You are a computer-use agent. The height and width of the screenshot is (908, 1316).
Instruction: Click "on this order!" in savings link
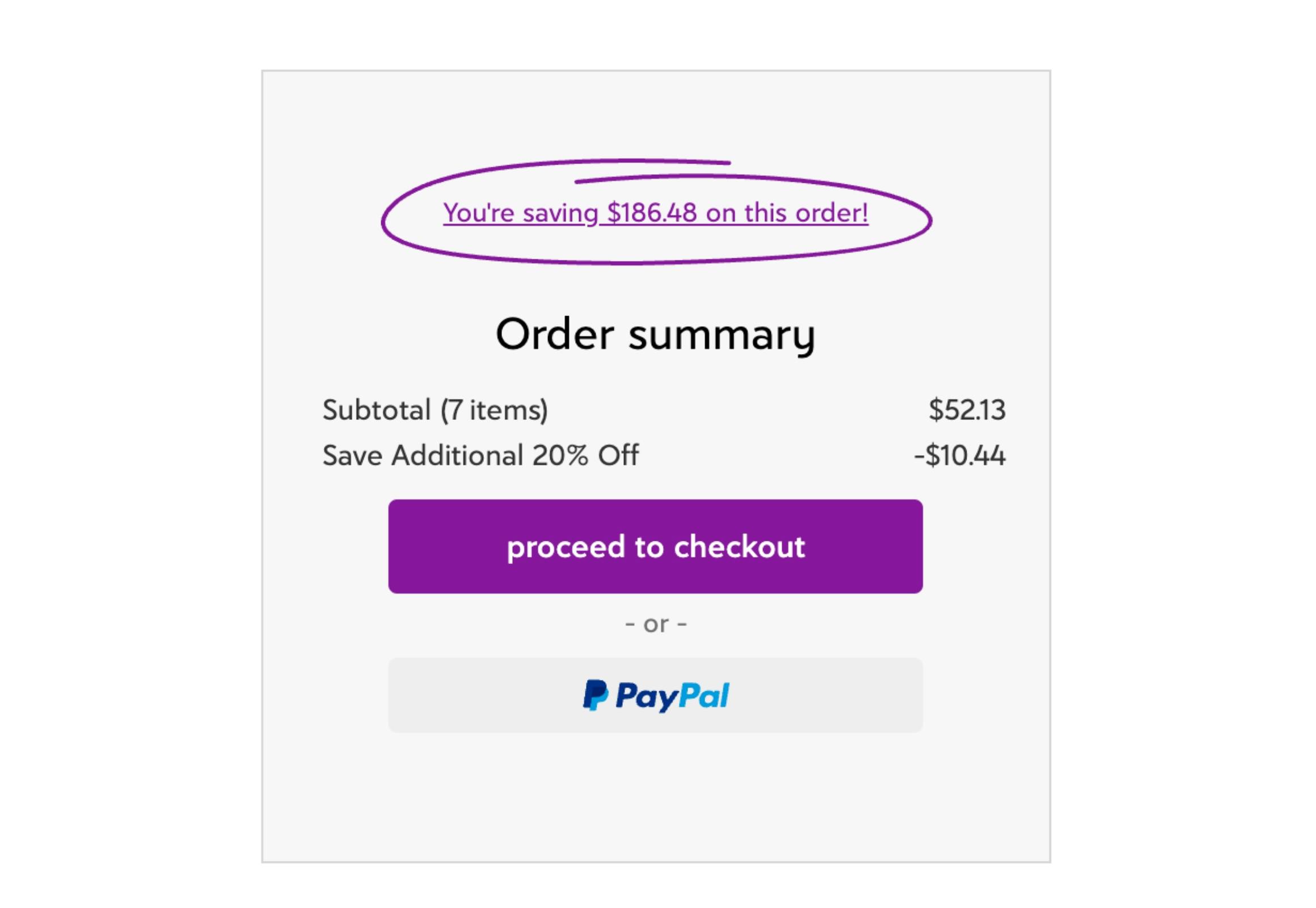pos(787,213)
